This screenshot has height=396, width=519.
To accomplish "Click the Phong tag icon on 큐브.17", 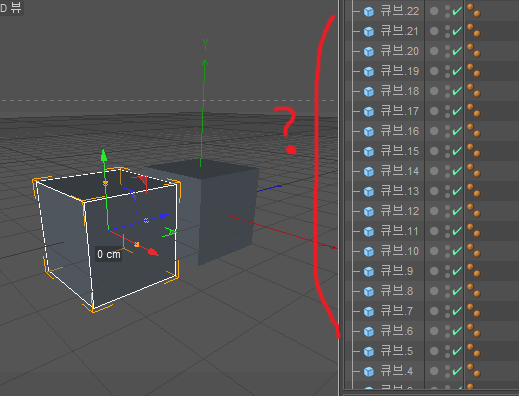I will pos(474,111).
